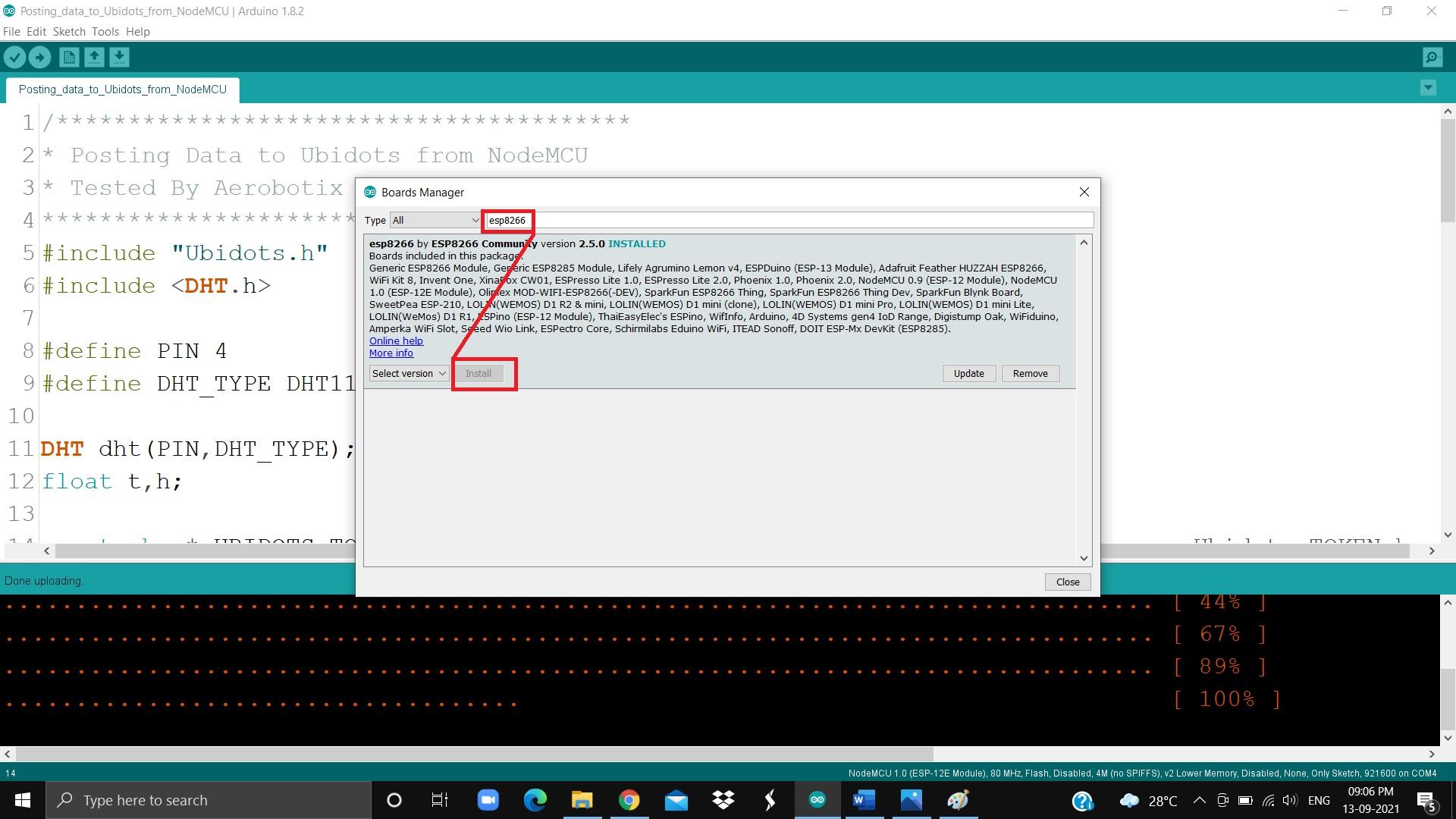Click the Update button for esp8266
This screenshot has width=1456, height=819.
tap(968, 374)
